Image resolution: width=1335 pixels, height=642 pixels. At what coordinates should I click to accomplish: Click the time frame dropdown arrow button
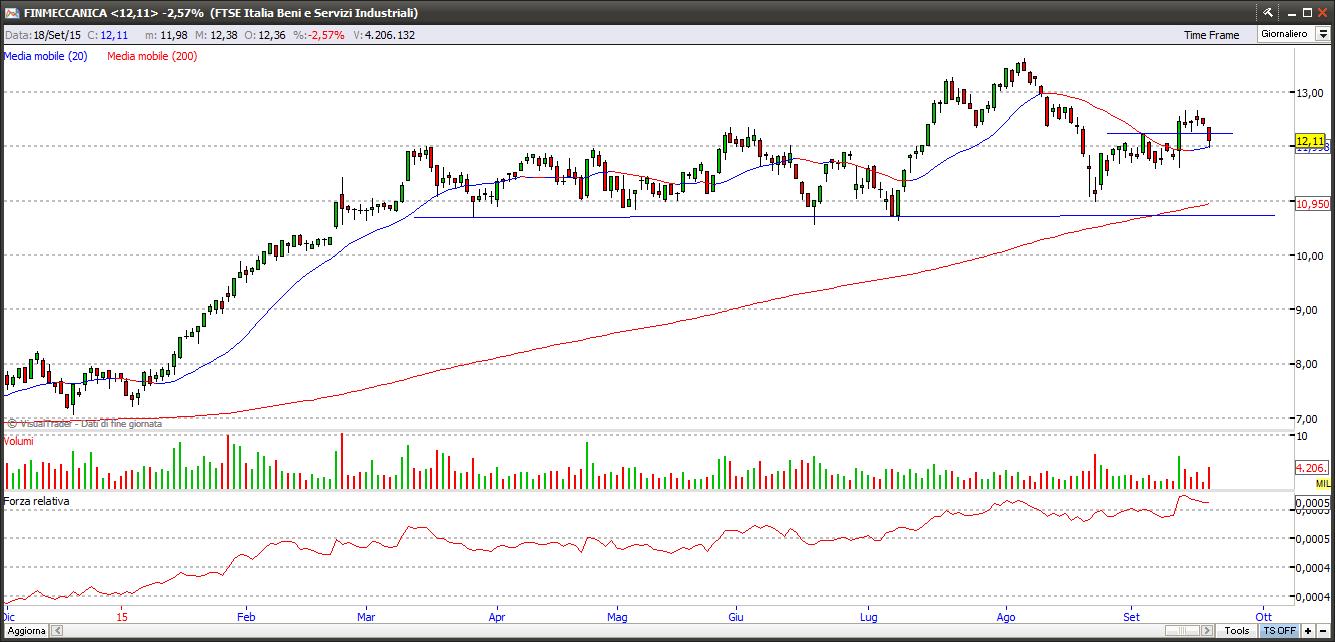coord(1322,34)
